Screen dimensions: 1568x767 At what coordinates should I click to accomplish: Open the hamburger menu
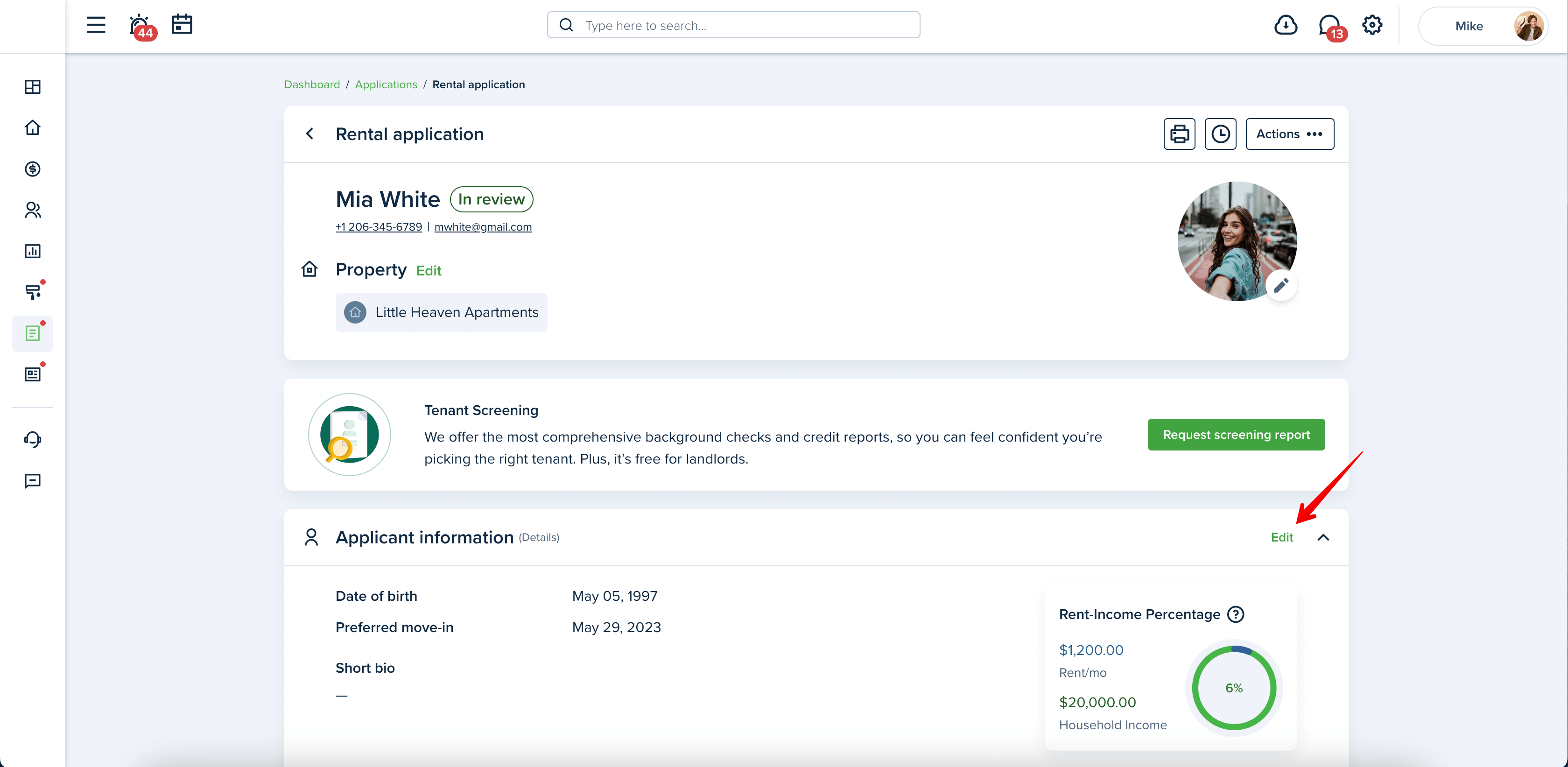(96, 25)
